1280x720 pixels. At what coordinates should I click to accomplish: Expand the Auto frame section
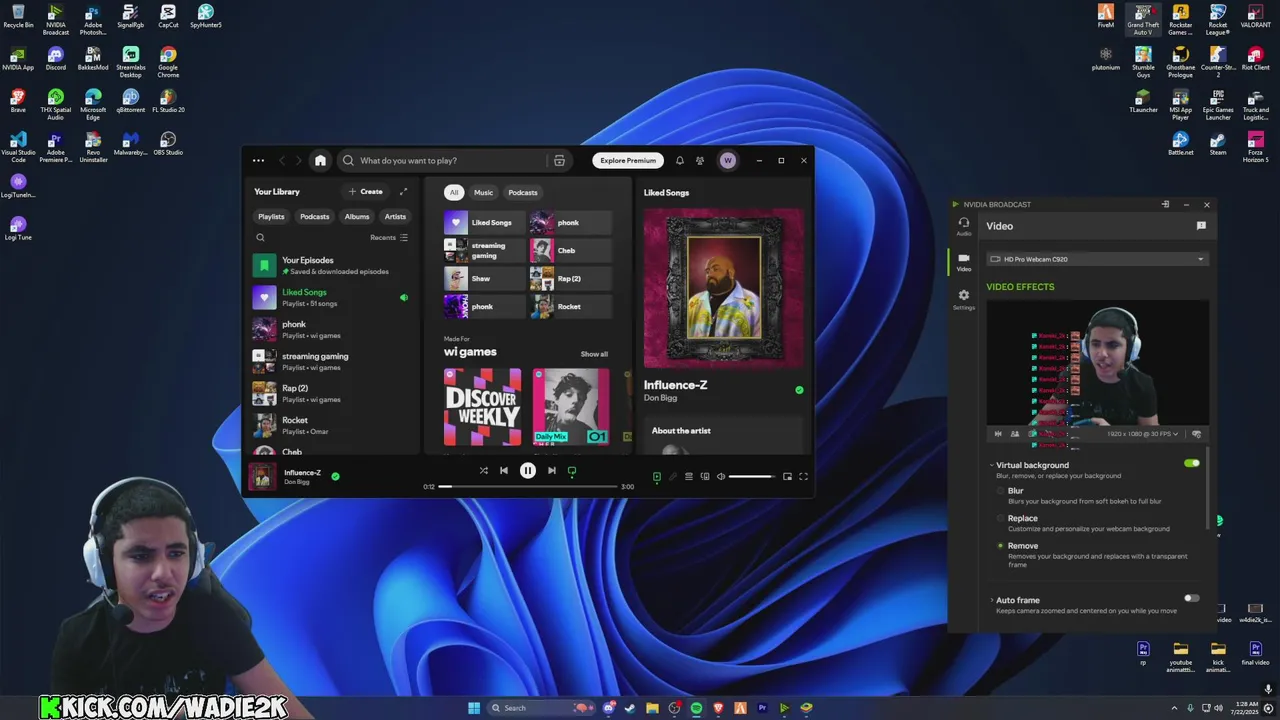pyautogui.click(x=992, y=600)
